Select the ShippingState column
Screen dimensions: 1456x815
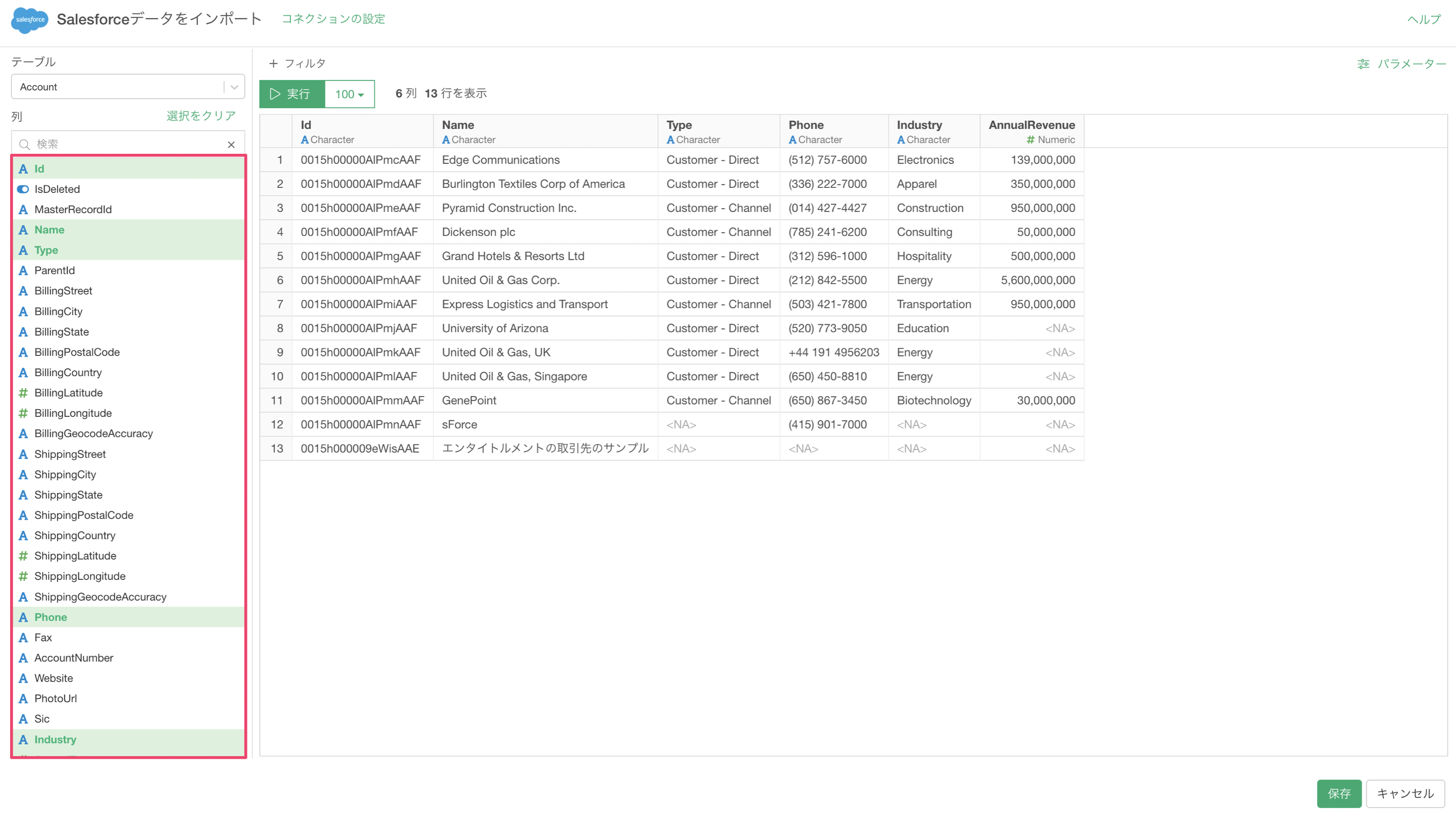[129, 495]
